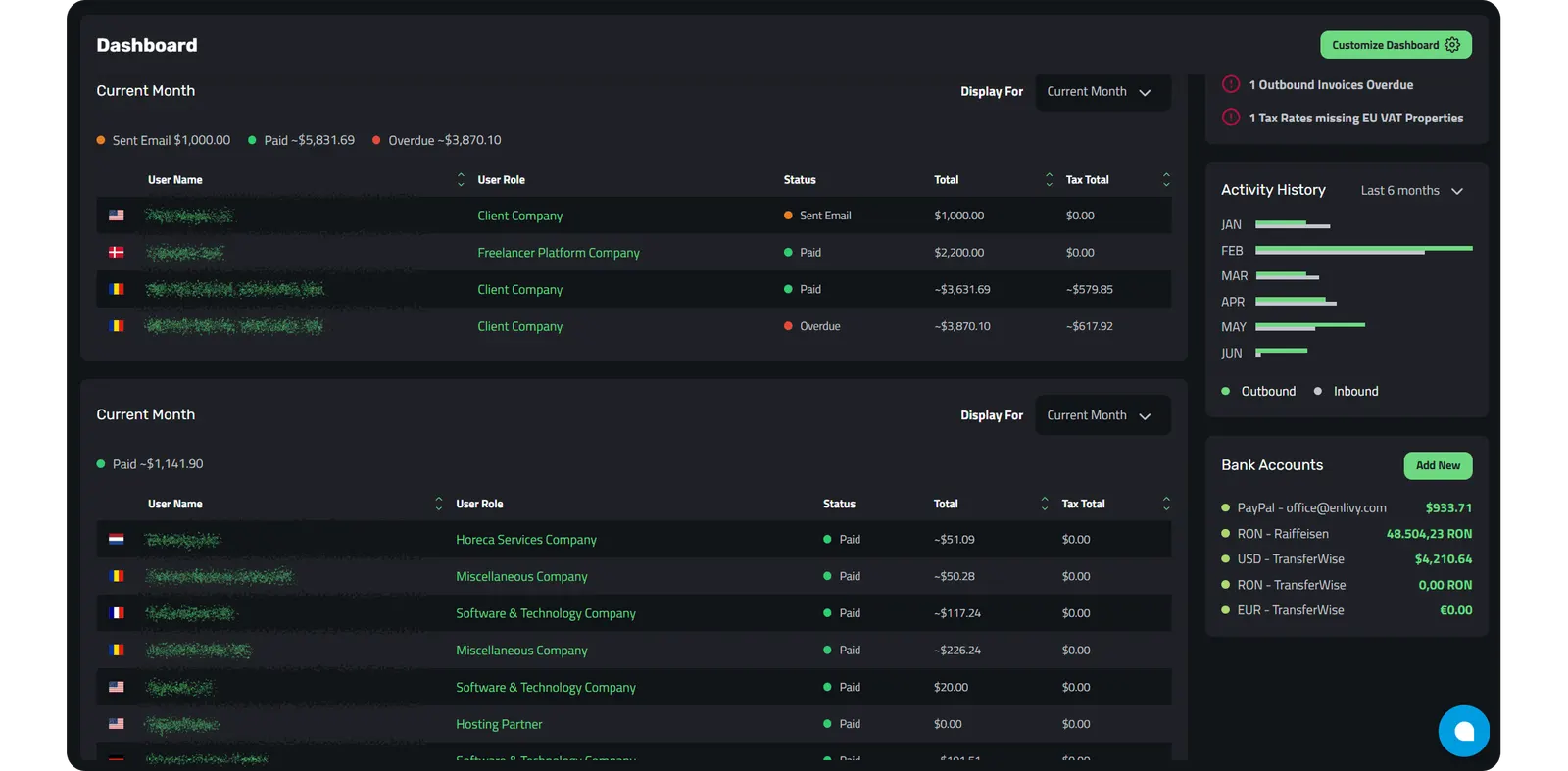Click the MAY activity bar
Viewport: 1568px width, 771px height.
(x=1310, y=326)
